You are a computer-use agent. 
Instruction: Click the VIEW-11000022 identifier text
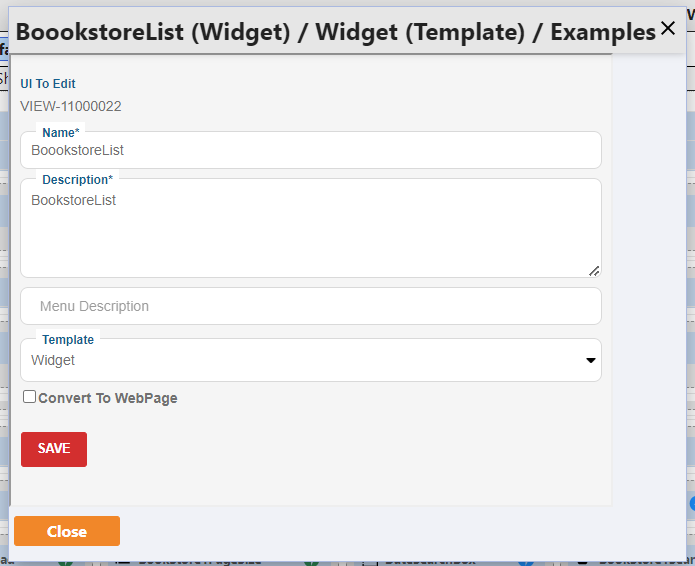pyautogui.click(x=71, y=106)
